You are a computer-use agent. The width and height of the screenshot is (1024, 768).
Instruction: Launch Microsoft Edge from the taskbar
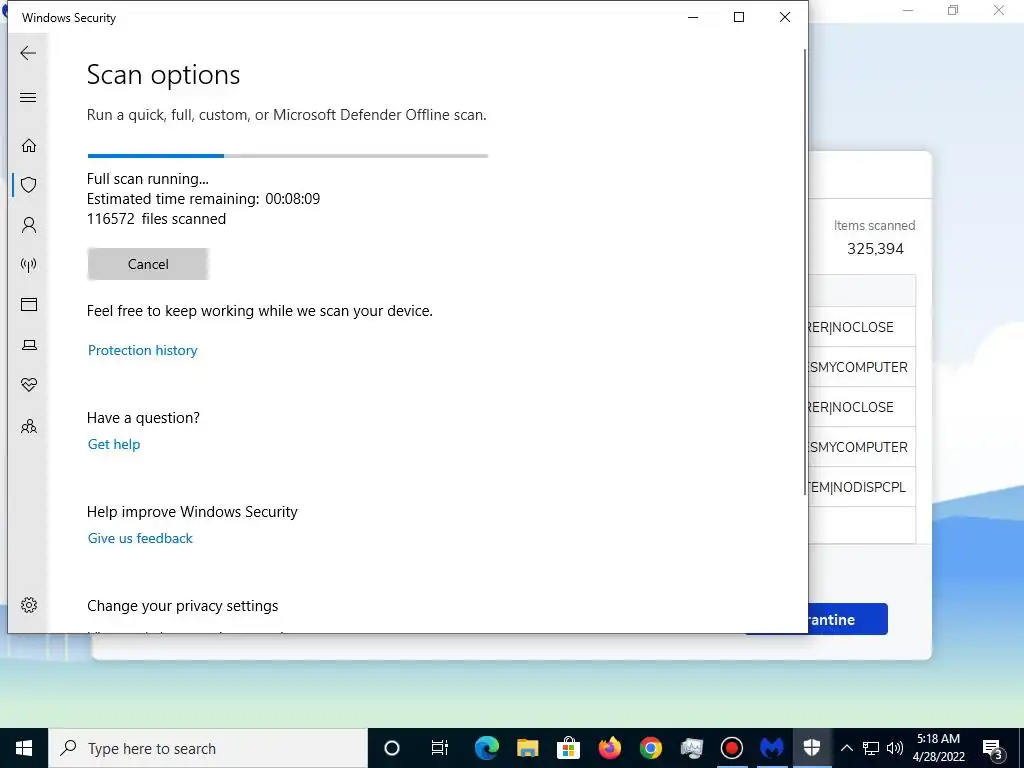(x=487, y=748)
